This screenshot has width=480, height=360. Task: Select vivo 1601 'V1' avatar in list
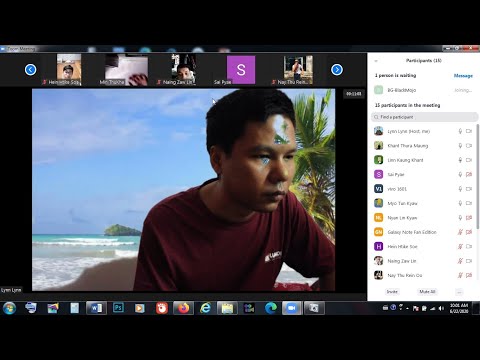click(x=378, y=189)
